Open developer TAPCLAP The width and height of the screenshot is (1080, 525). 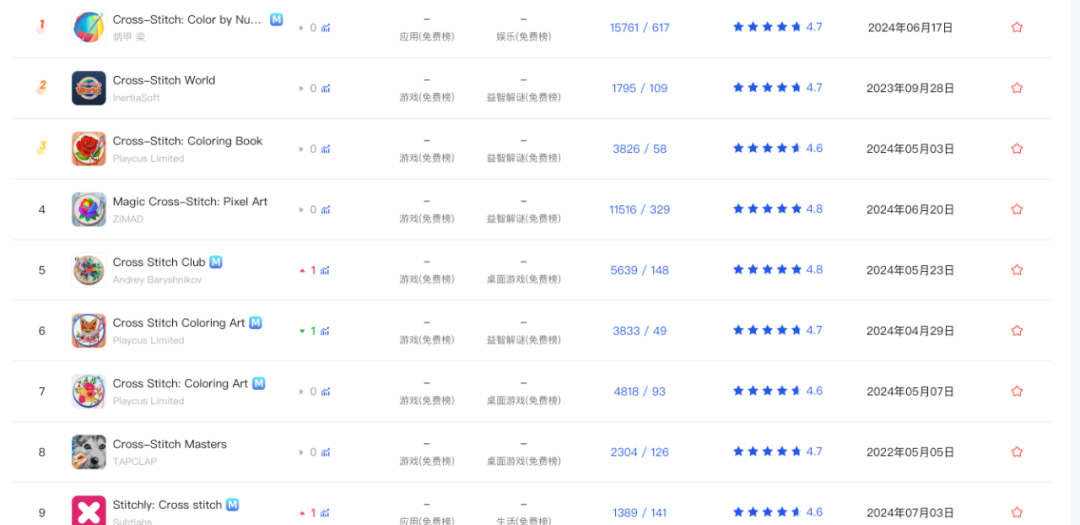pyautogui.click(x=135, y=462)
